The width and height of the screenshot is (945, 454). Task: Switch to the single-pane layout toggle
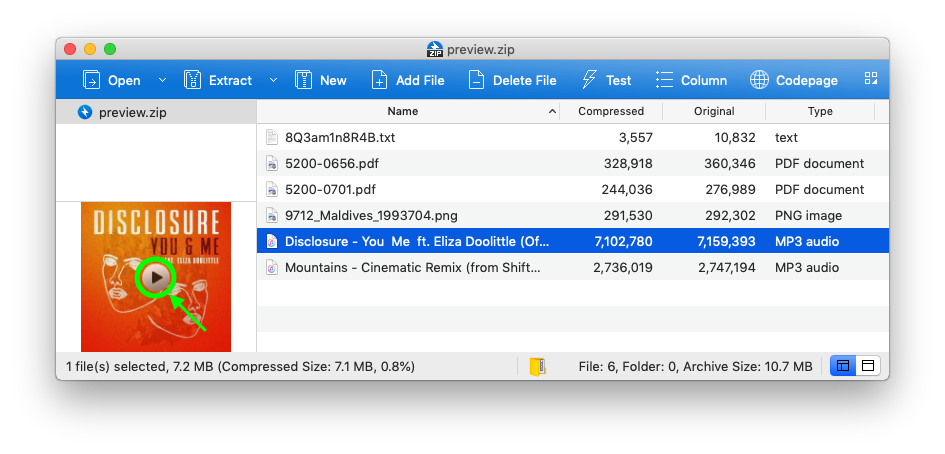(867, 367)
